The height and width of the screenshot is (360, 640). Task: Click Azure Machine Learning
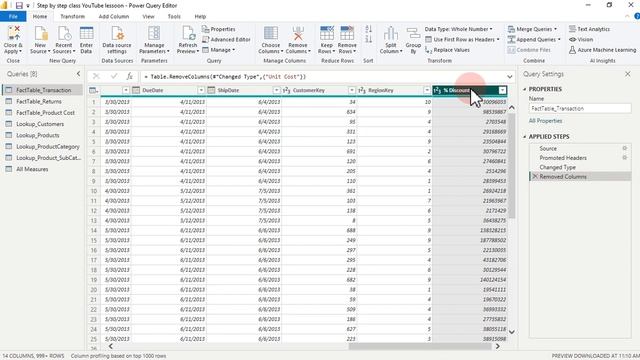[602, 50]
